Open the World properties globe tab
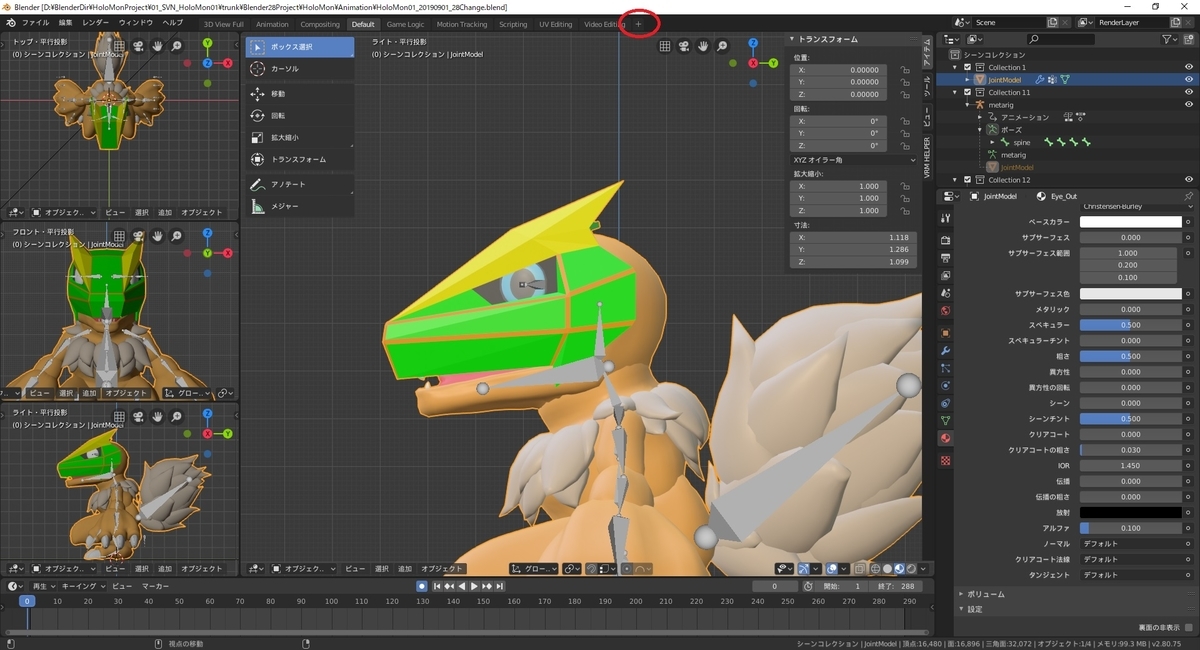 point(945,310)
